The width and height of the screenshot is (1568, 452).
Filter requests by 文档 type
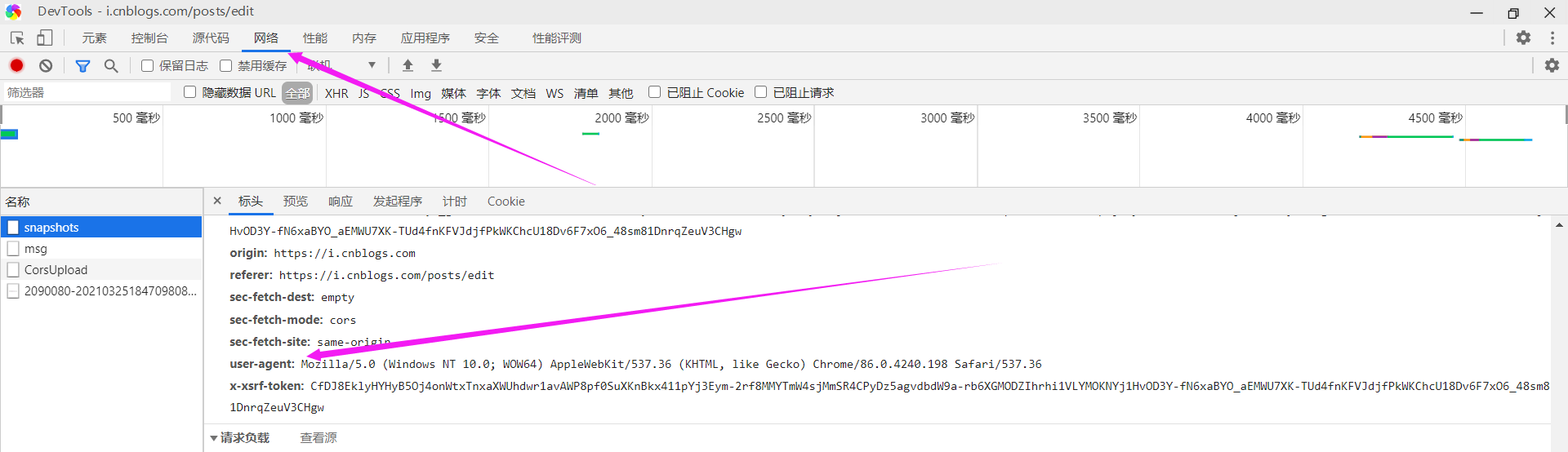(x=523, y=93)
